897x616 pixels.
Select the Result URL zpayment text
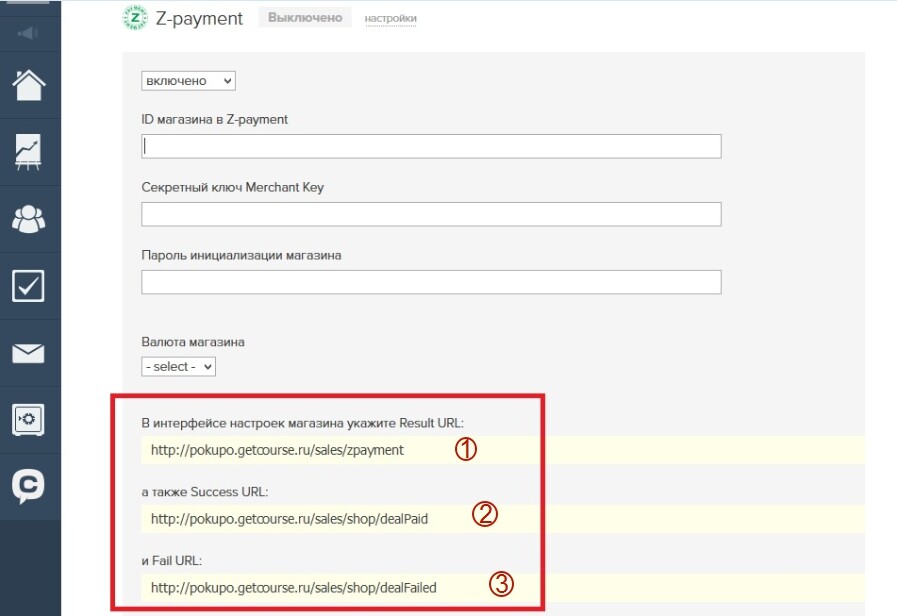(x=277, y=450)
